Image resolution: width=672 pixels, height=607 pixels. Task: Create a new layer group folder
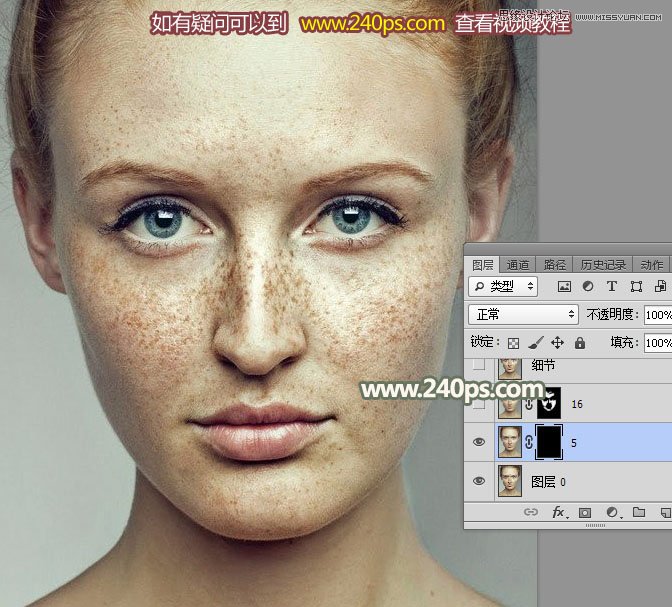click(637, 513)
